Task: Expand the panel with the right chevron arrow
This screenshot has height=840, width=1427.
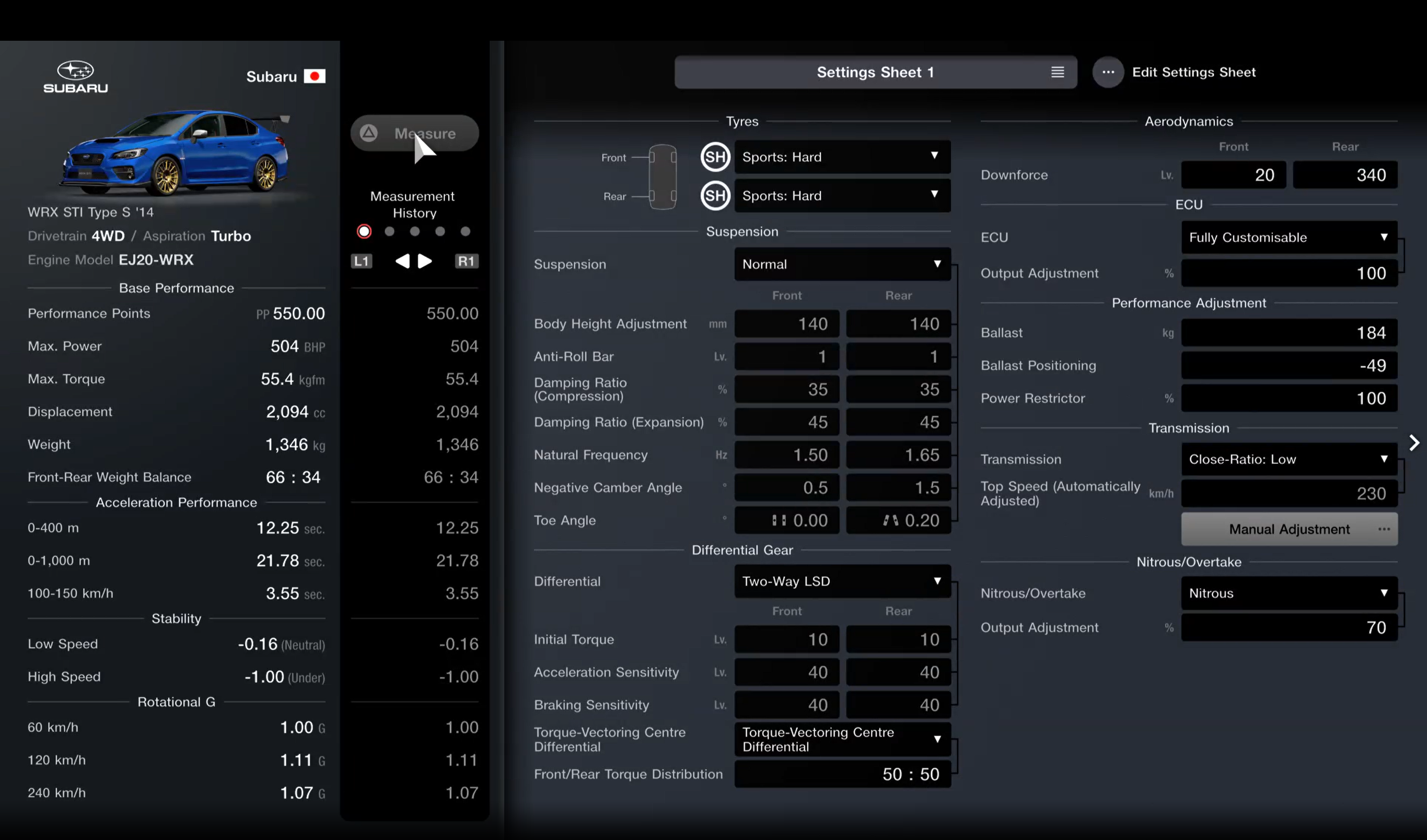Action: click(1414, 442)
